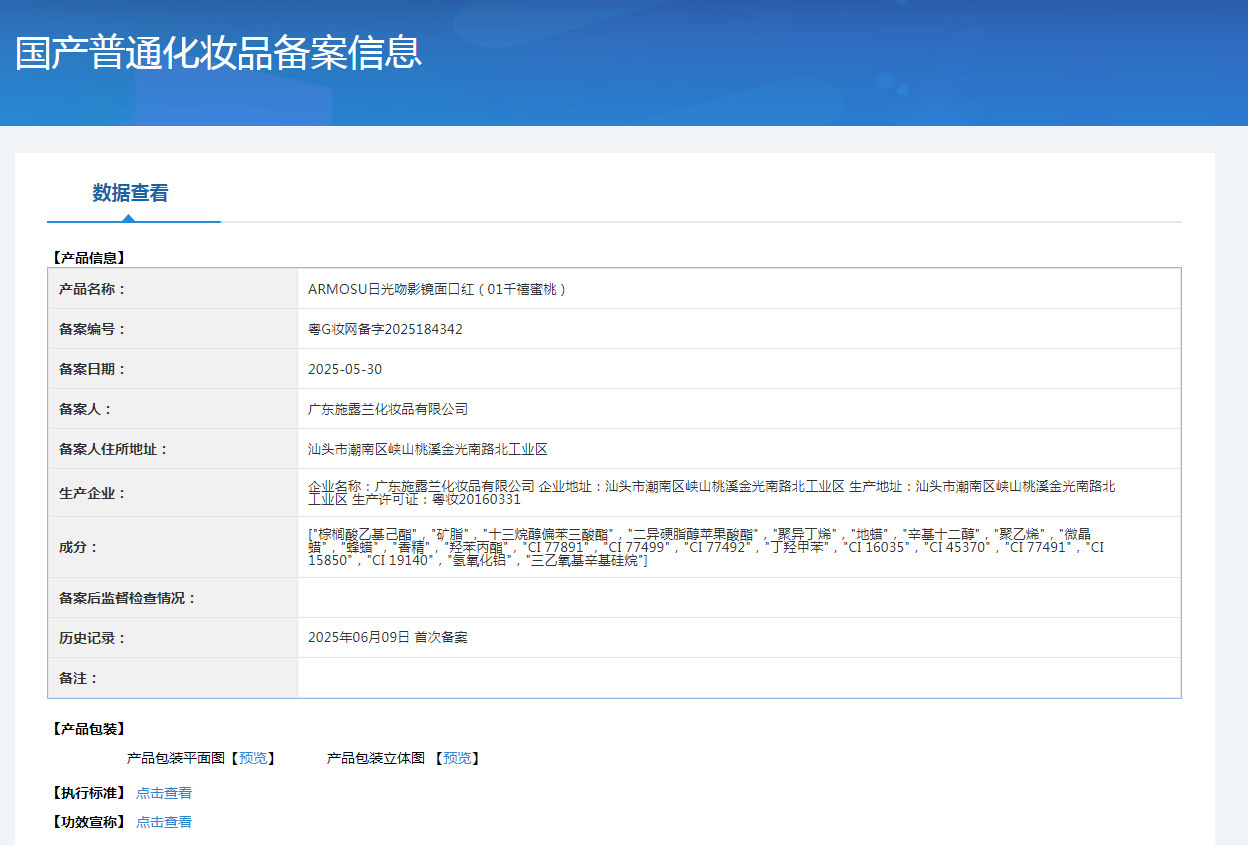The height and width of the screenshot is (845, 1248).
Task: Open 点击查看 next to 功效宣称
Action: coord(164,822)
